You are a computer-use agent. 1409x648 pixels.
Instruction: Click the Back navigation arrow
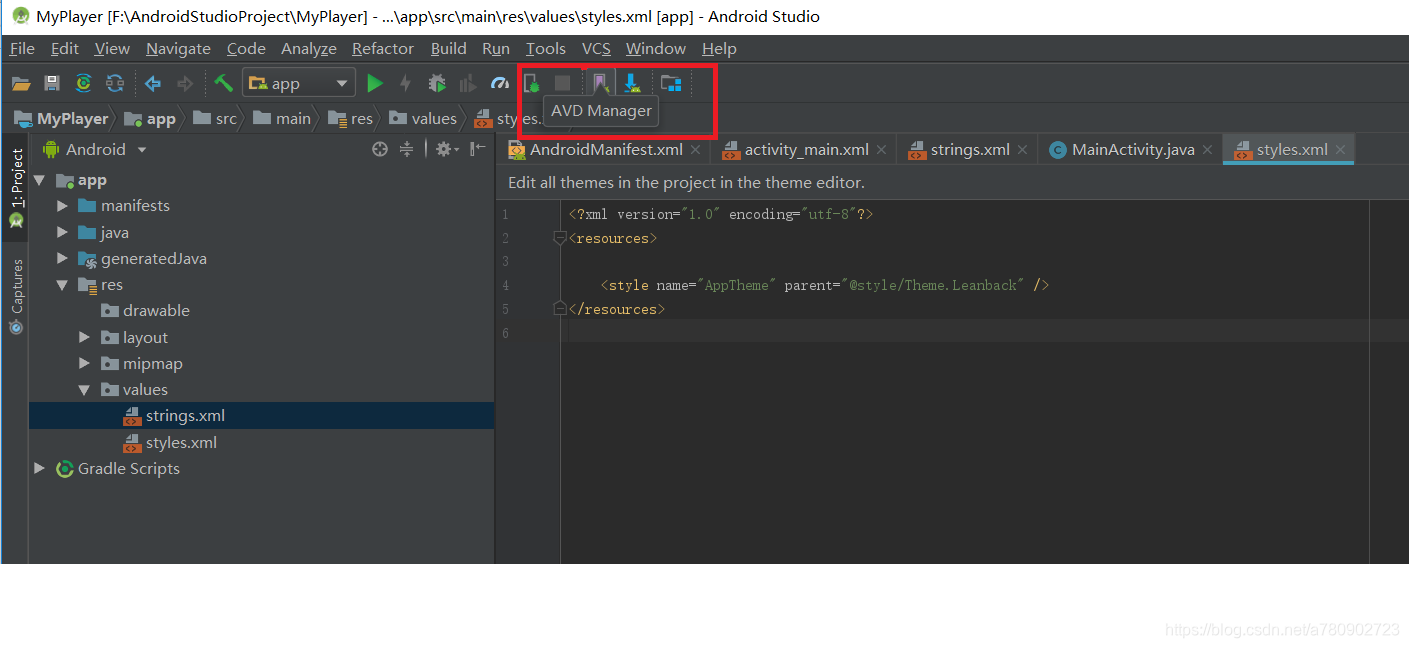(x=153, y=84)
